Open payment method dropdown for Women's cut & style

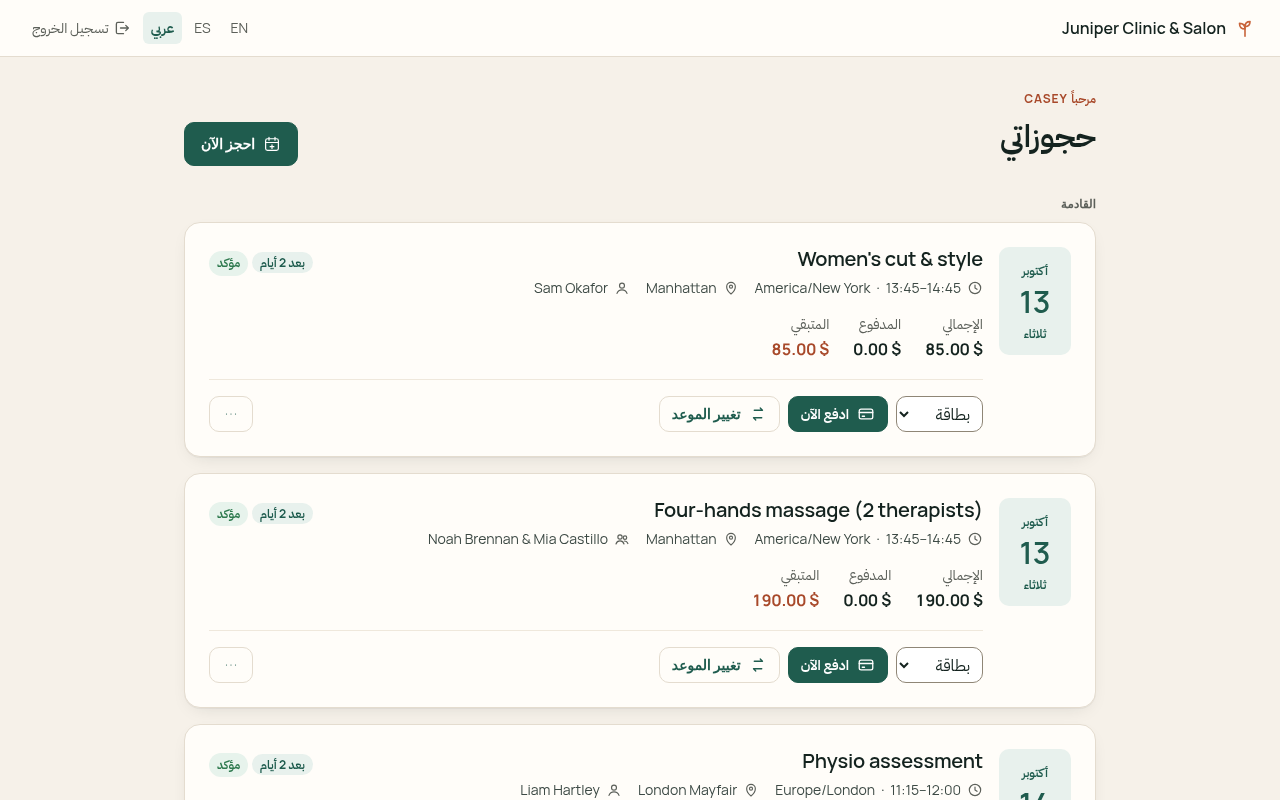pos(939,414)
